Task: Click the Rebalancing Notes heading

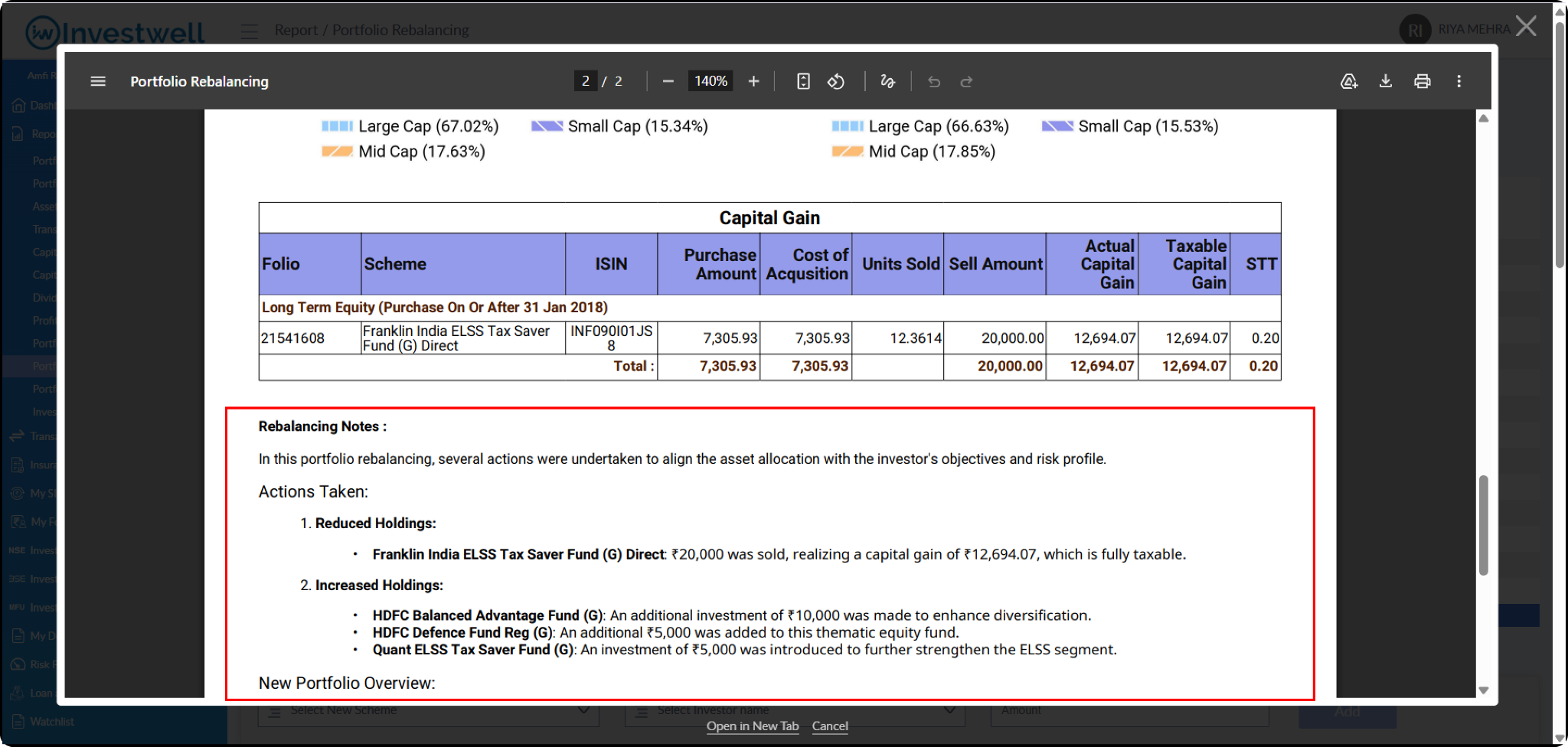Action: pos(322,426)
